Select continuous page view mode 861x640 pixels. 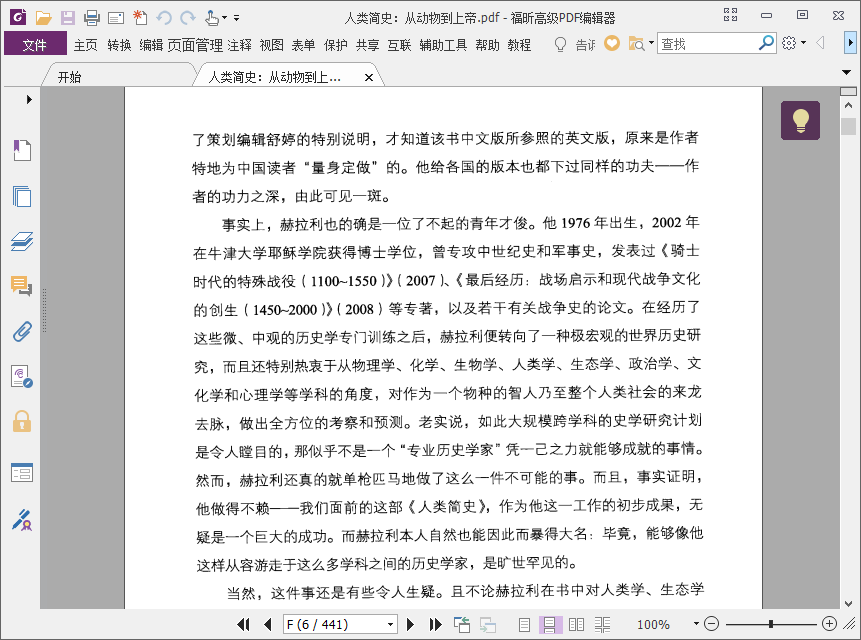550,624
